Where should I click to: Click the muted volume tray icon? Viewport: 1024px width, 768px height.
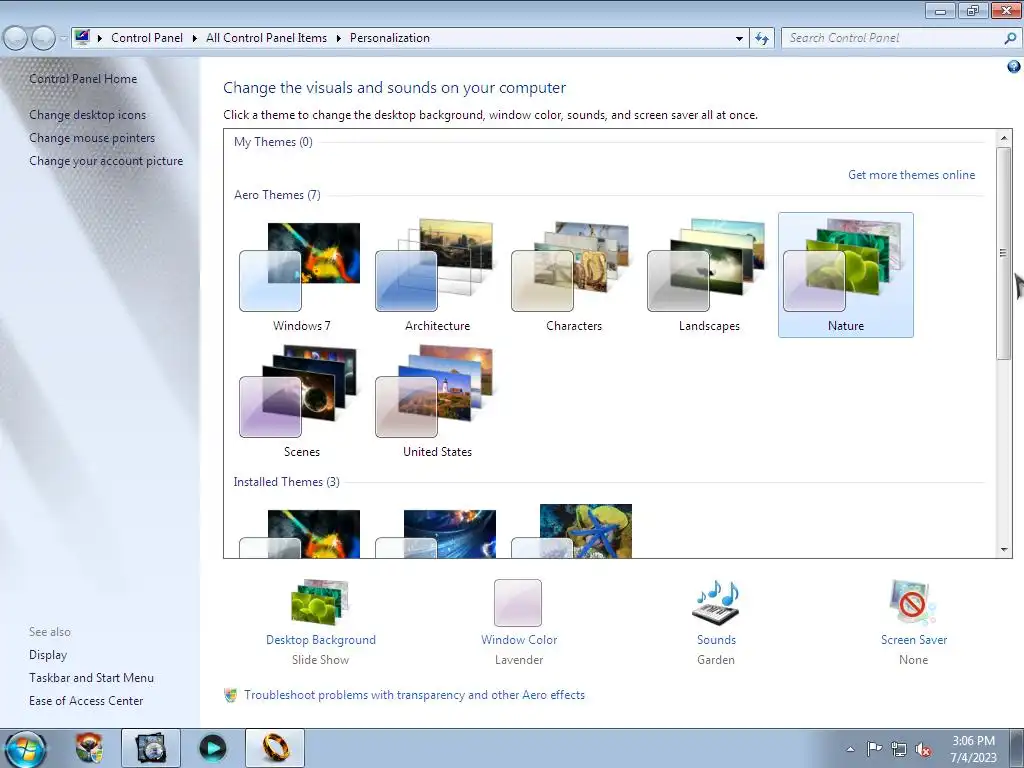pos(923,750)
